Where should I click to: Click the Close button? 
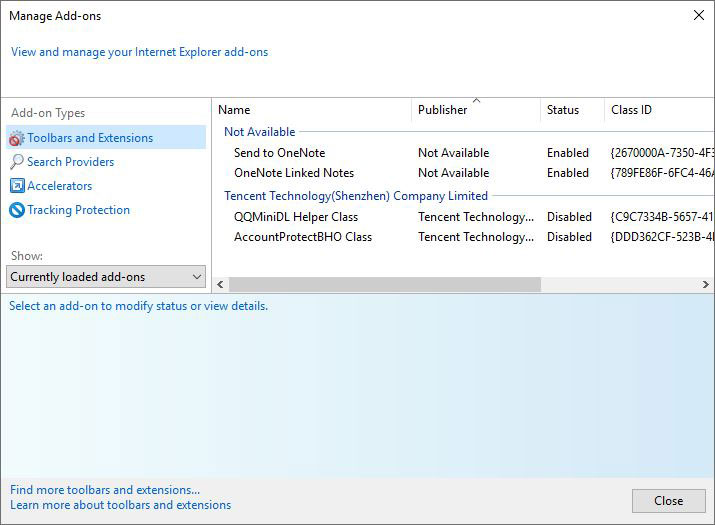(668, 501)
